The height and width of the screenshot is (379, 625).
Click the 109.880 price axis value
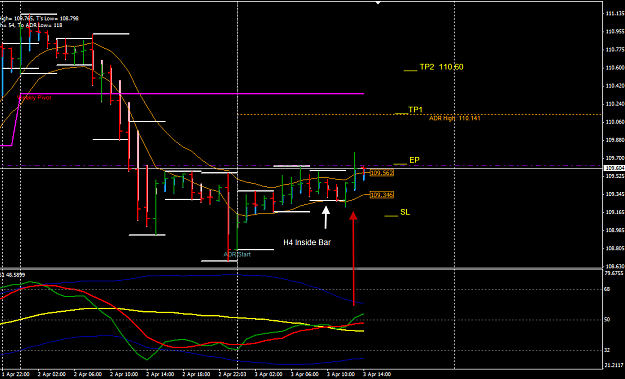[x=614, y=140]
